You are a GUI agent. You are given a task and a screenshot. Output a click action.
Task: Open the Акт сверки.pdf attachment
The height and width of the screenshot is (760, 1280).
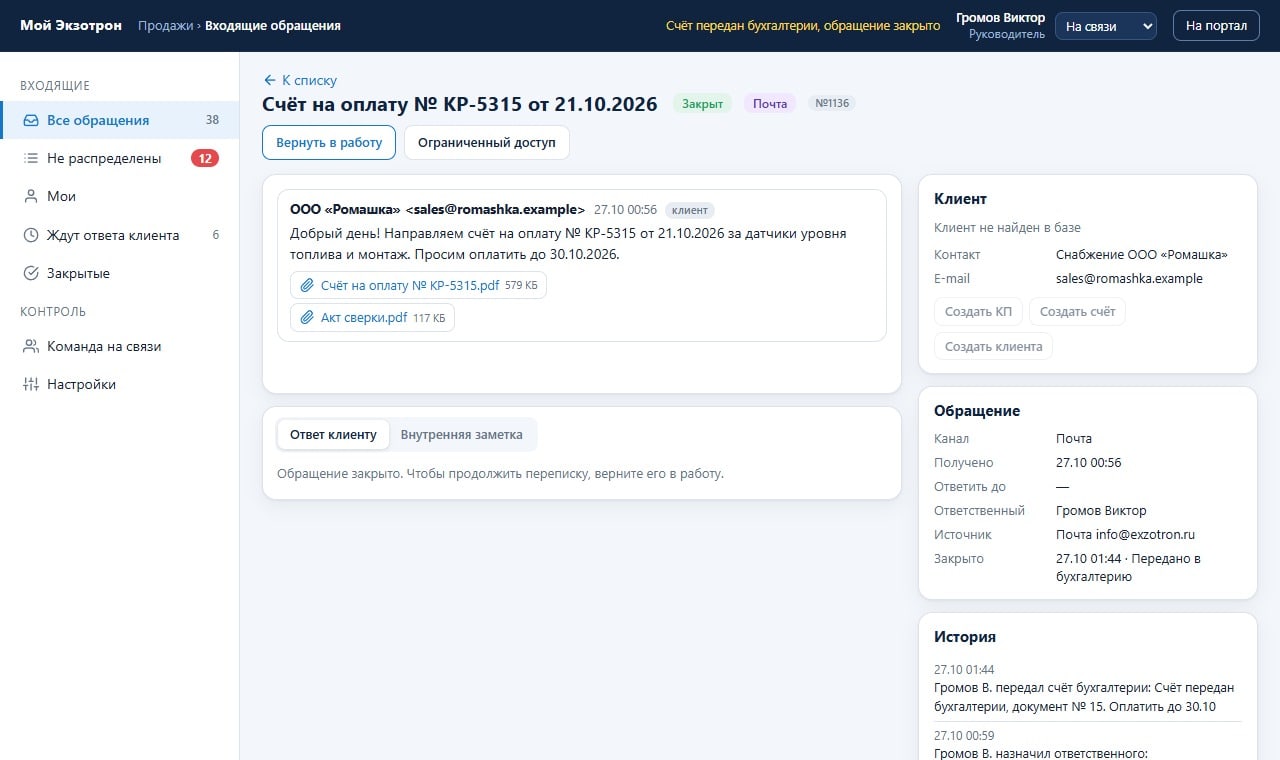click(372, 318)
